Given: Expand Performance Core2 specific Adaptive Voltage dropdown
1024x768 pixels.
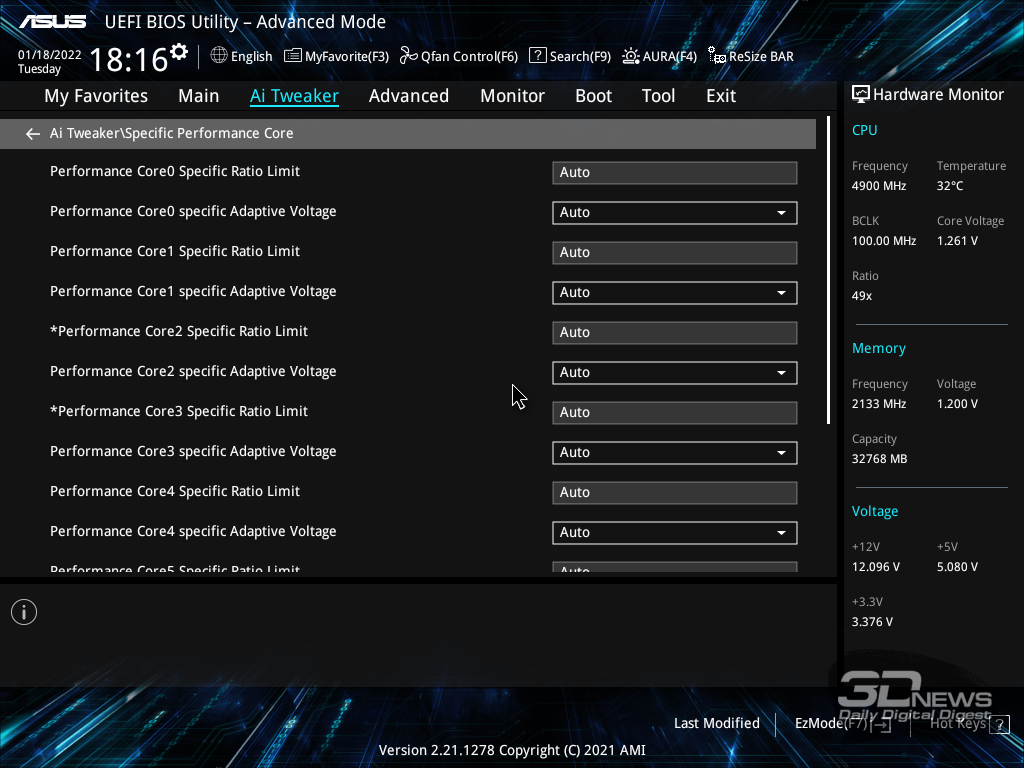Looking at the screenshot, I should coord(675,373).
